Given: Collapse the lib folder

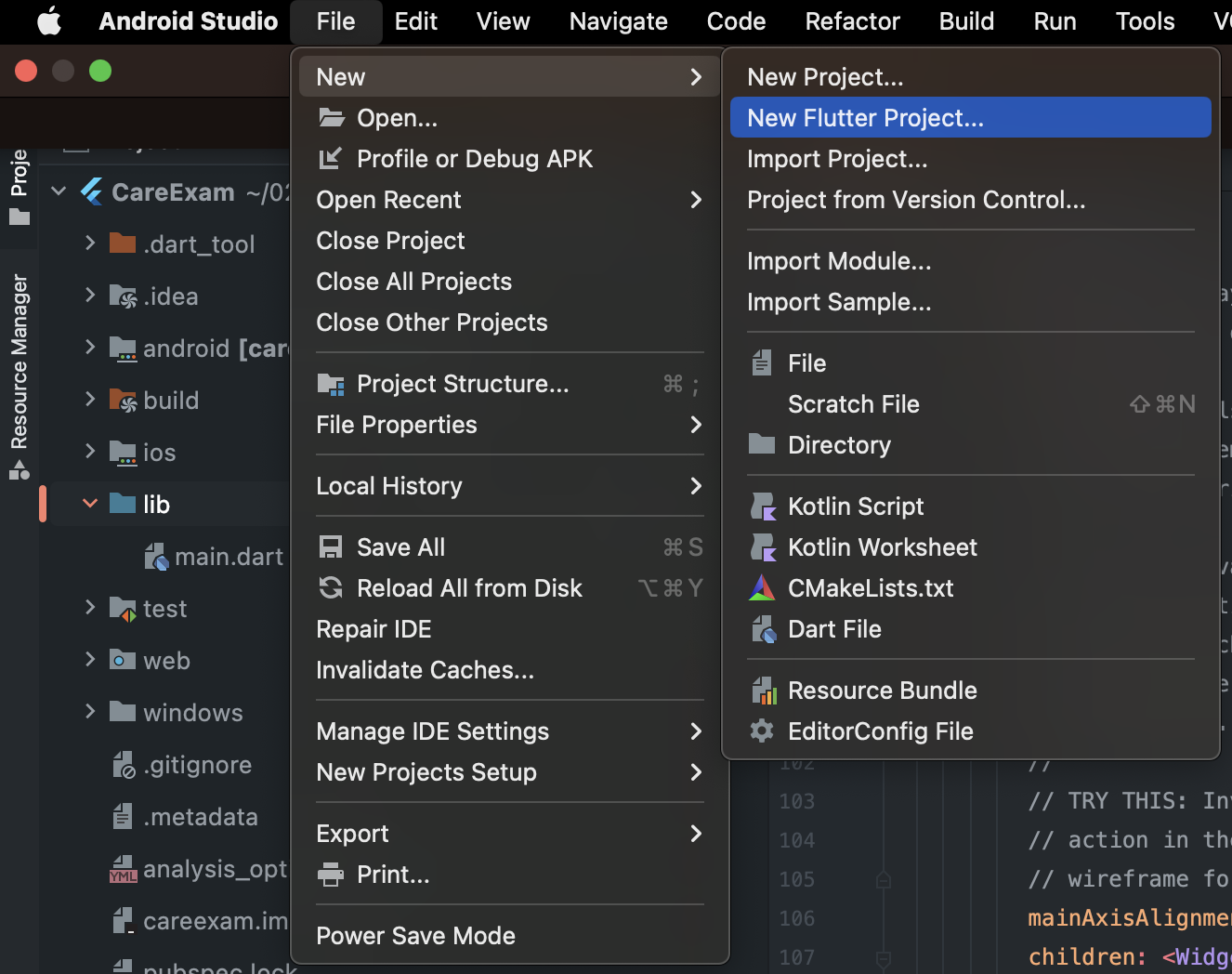Looking at the screenshot, I should 90,504.
